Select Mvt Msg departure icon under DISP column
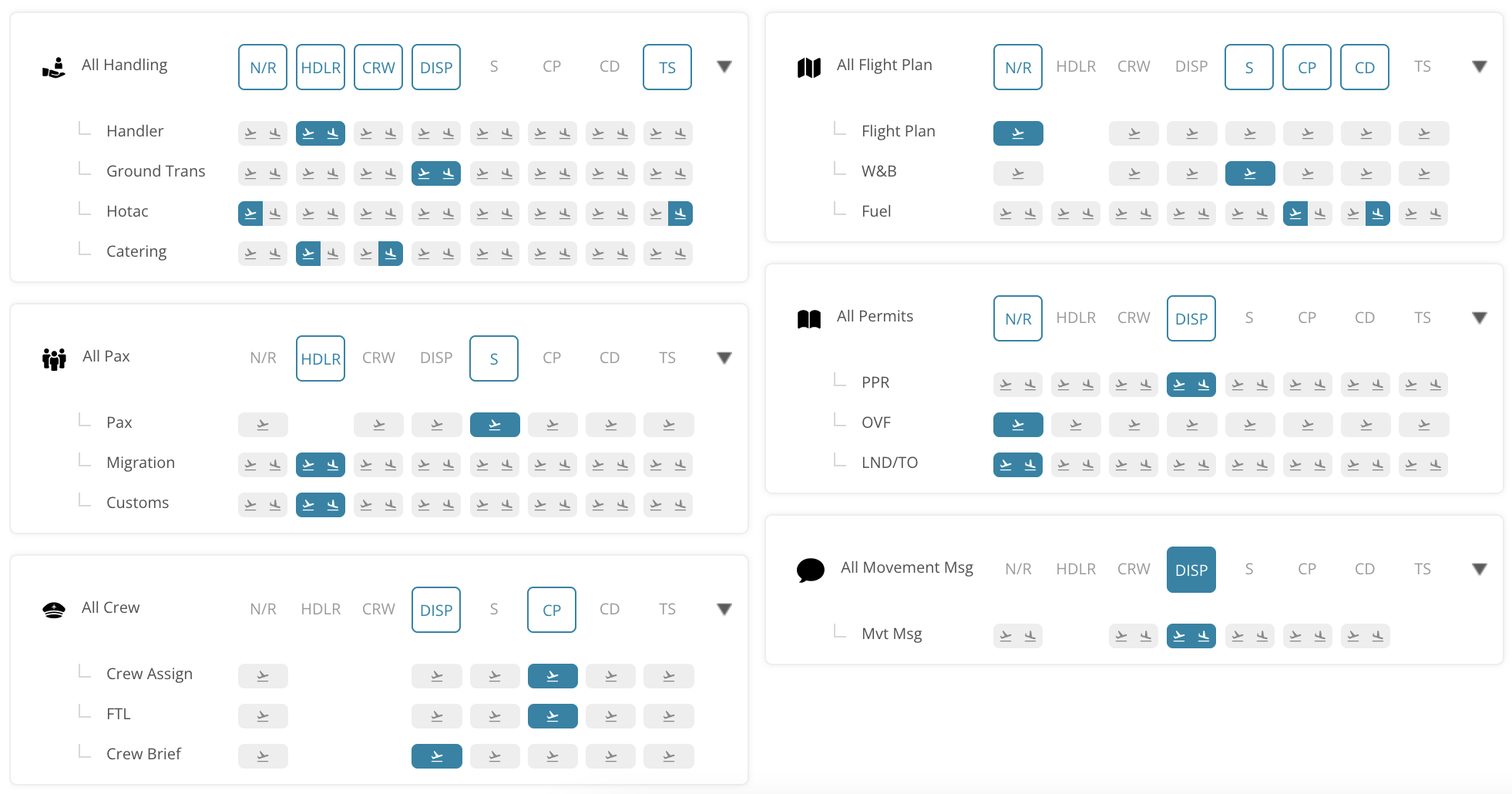Viewport: 1512px width, 794px height. point(1179,636)
